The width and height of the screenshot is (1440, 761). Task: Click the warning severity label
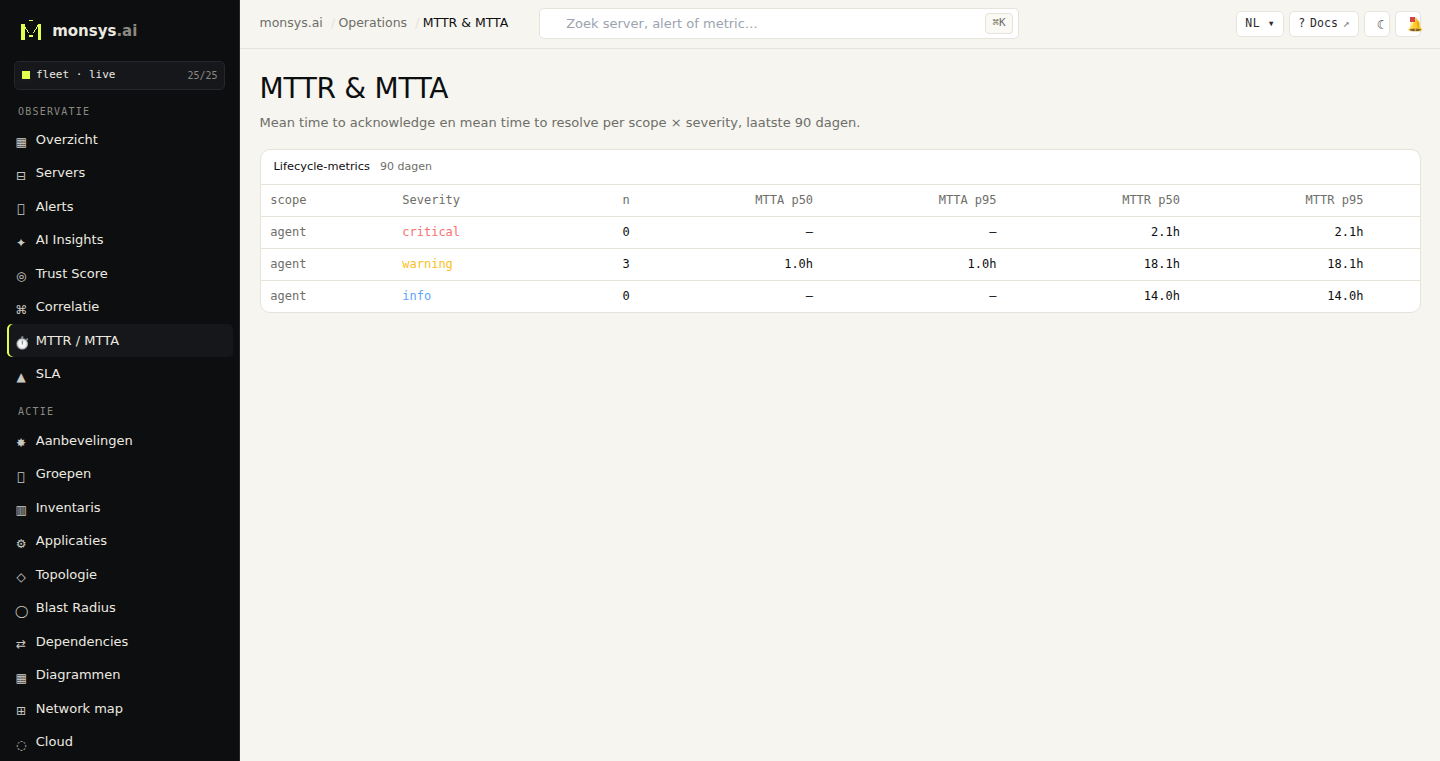(x=427, y=264)
